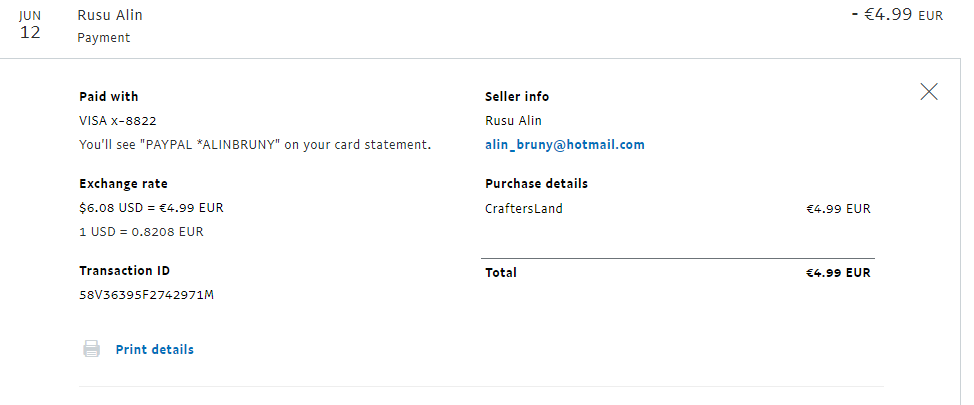Click the Seller info heading

pos(516,97)
